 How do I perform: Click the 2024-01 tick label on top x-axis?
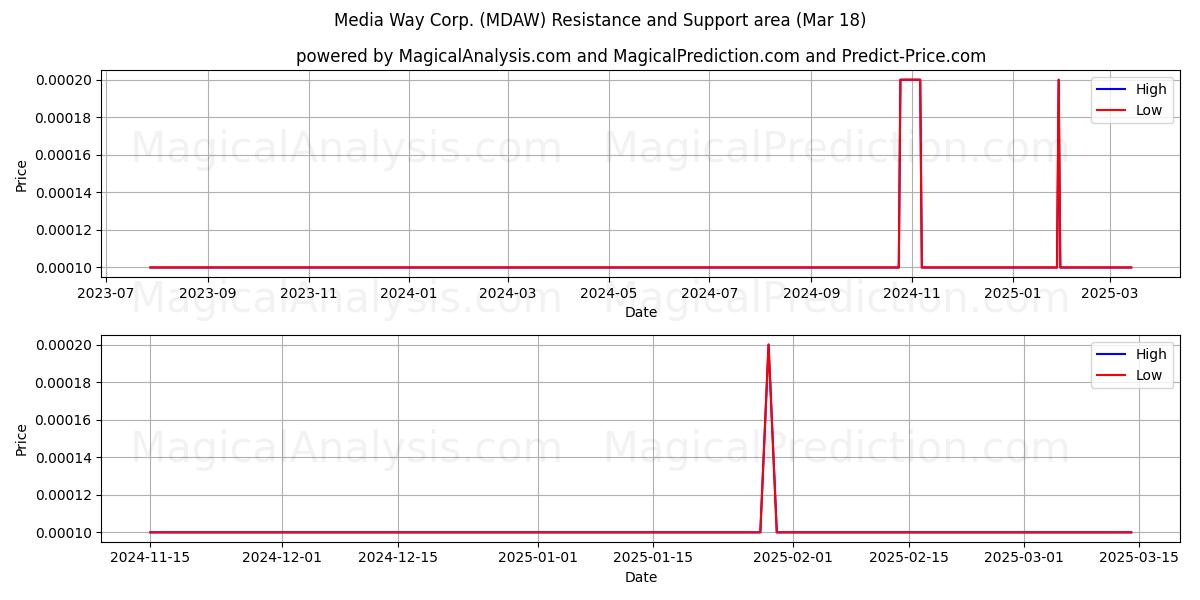pyautogui.click(x=408, y=293)
